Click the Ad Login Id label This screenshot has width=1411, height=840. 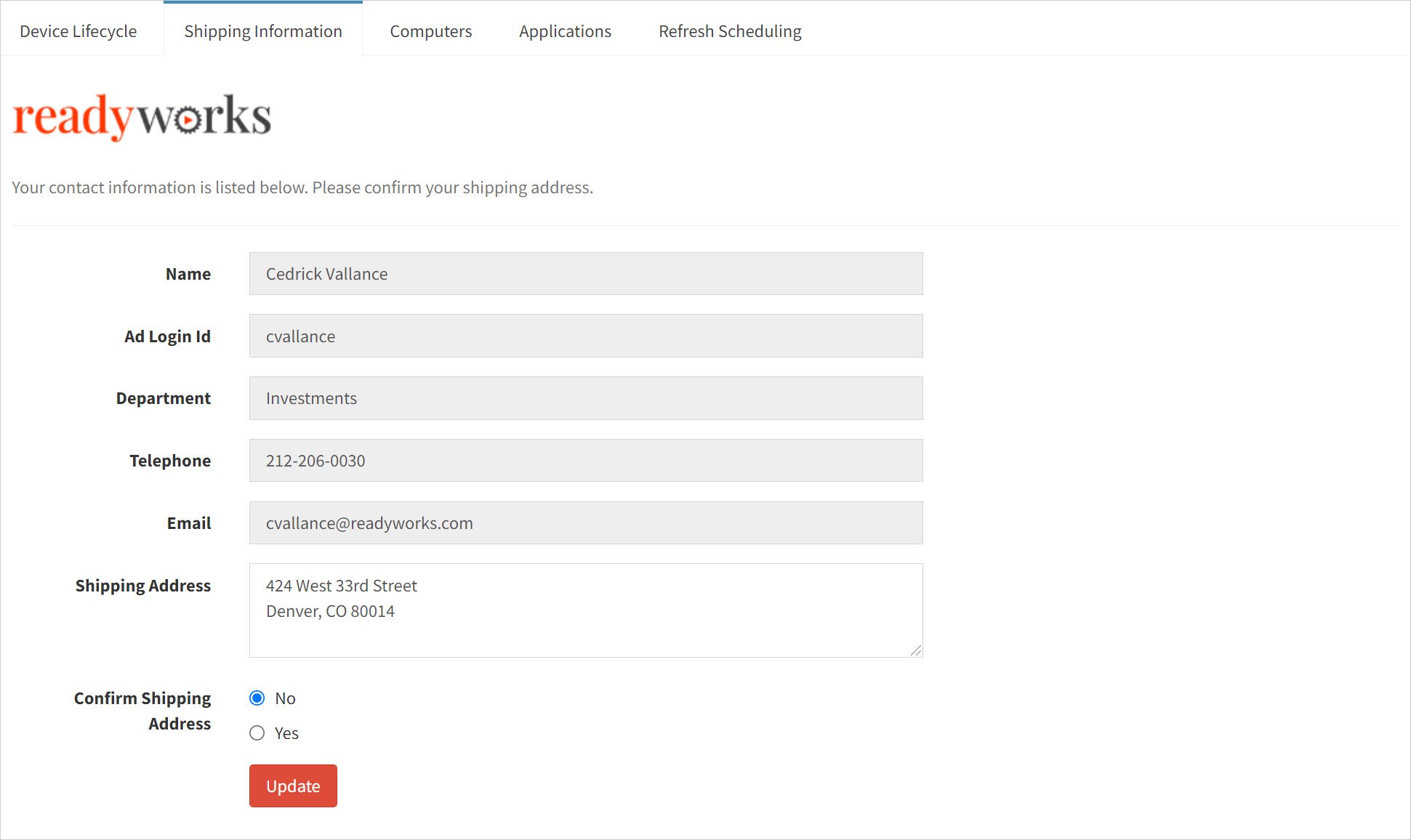point(167,336)
